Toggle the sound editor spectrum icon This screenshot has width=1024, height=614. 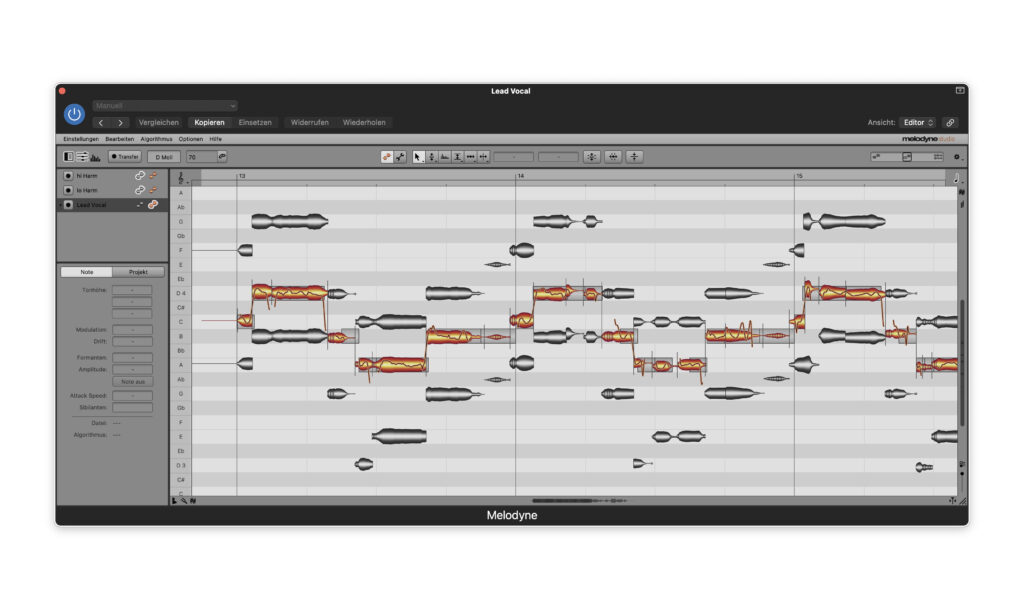pos(95,157)
